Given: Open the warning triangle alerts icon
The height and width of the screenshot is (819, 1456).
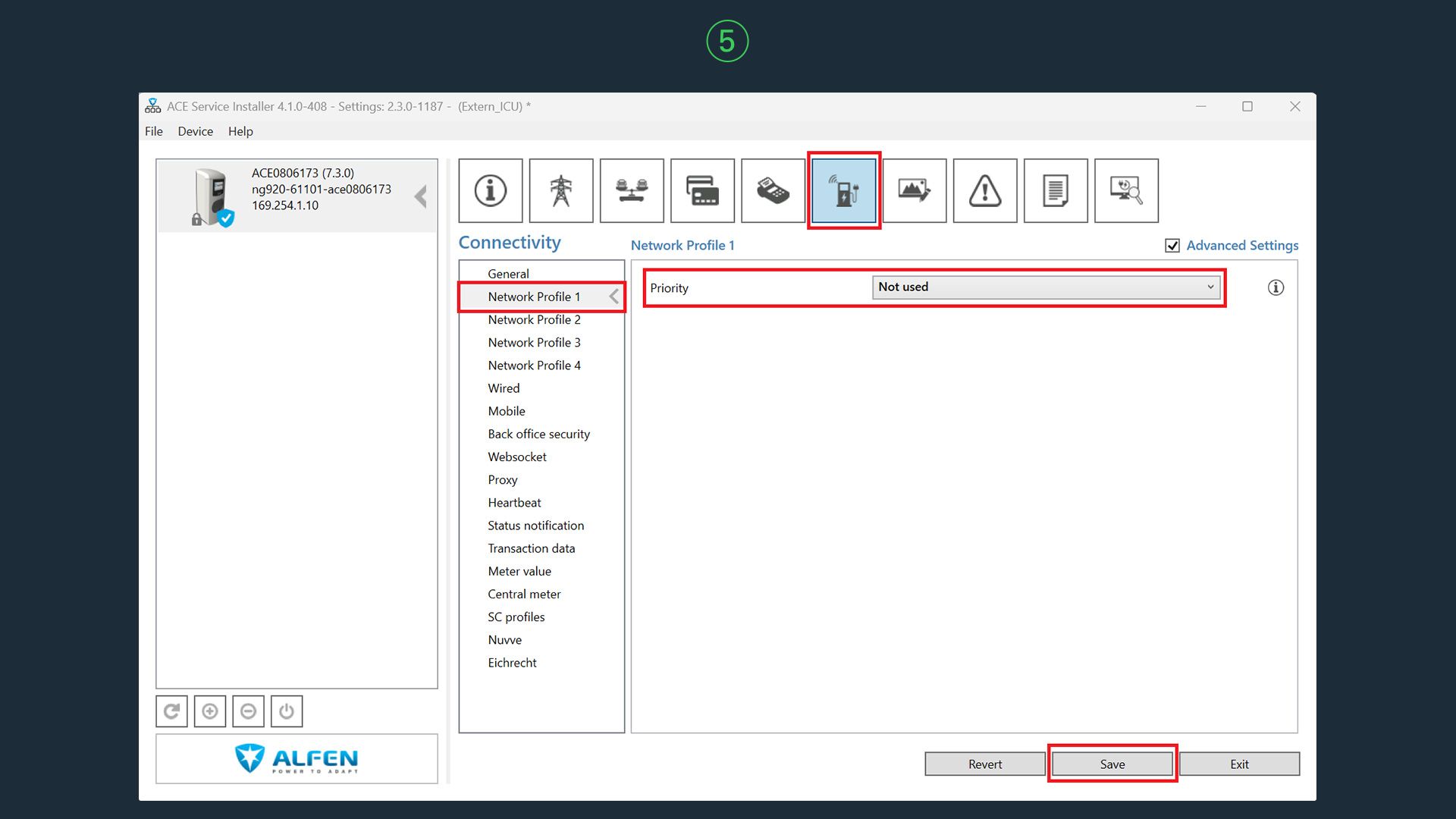Looking at the screenshot, I should point(985,190).
